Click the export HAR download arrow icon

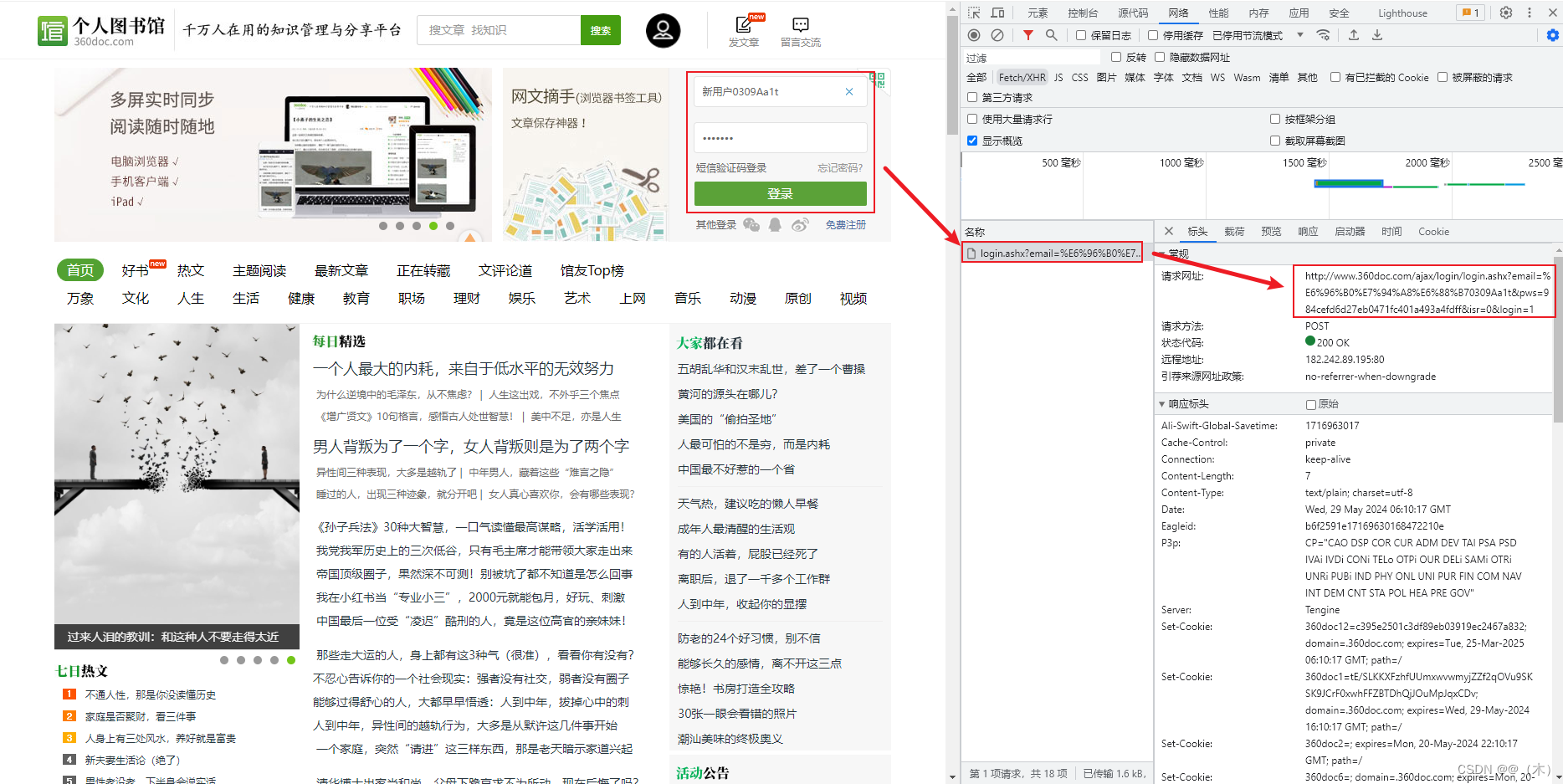click(1377, 35)
